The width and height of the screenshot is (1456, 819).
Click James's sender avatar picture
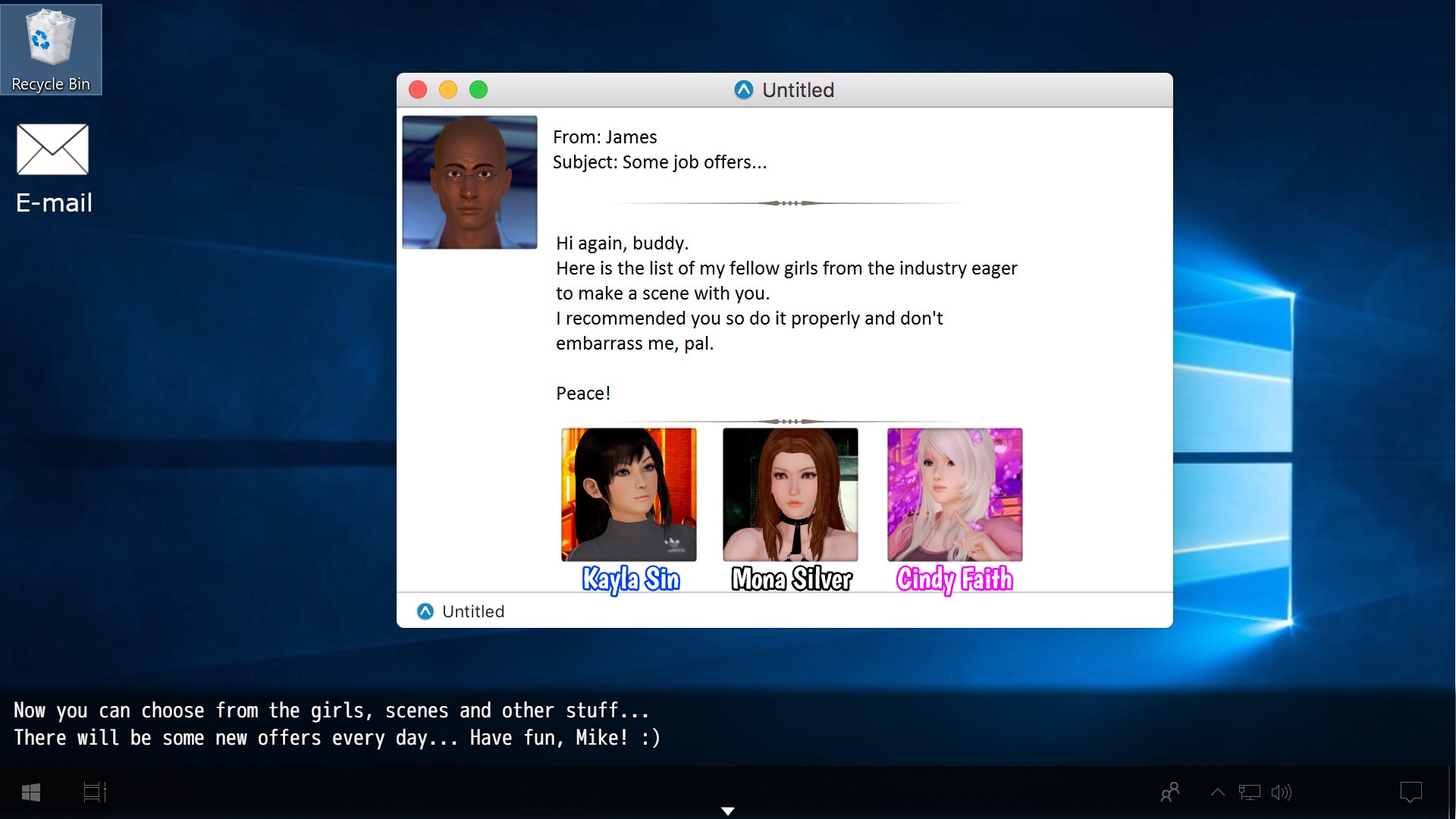pos(469,182)
